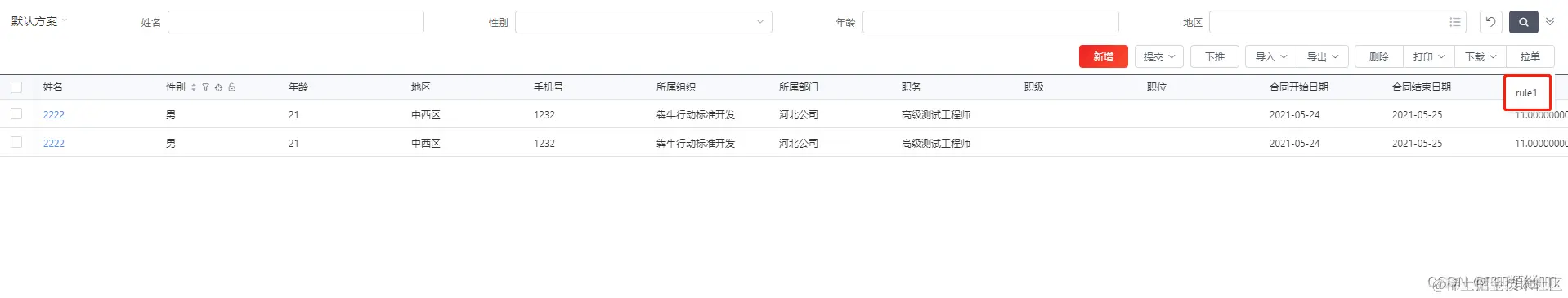Click the 年龄 column header
The height and width of the screenshot is (298, 1568).
click(298, 87)
